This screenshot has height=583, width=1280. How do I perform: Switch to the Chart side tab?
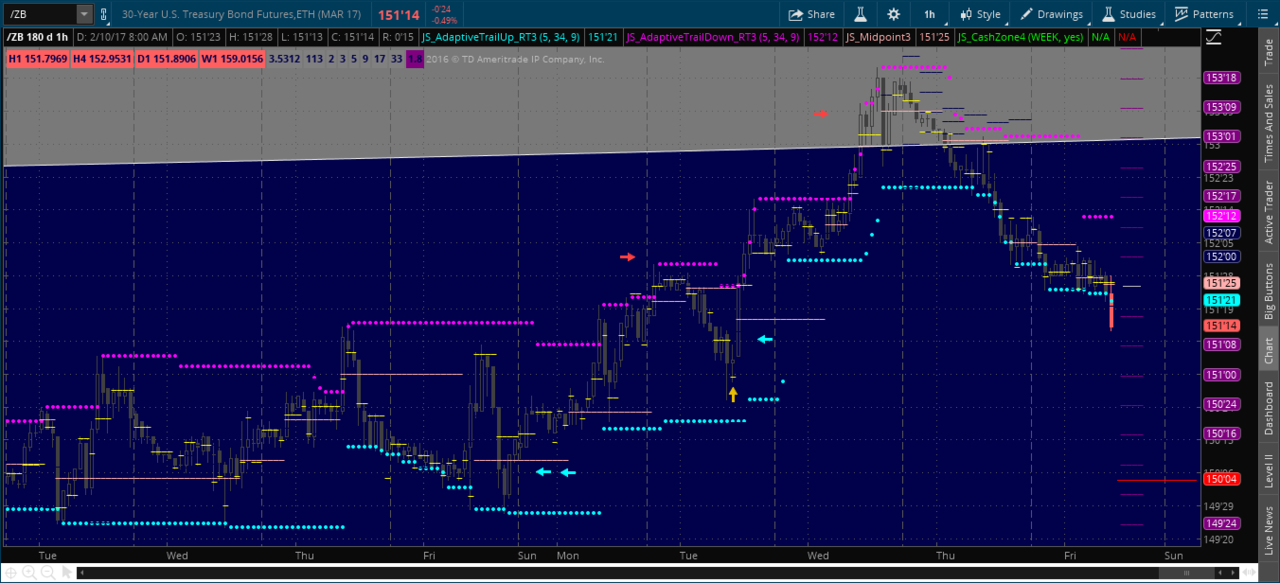click(x=1269, y=350)
